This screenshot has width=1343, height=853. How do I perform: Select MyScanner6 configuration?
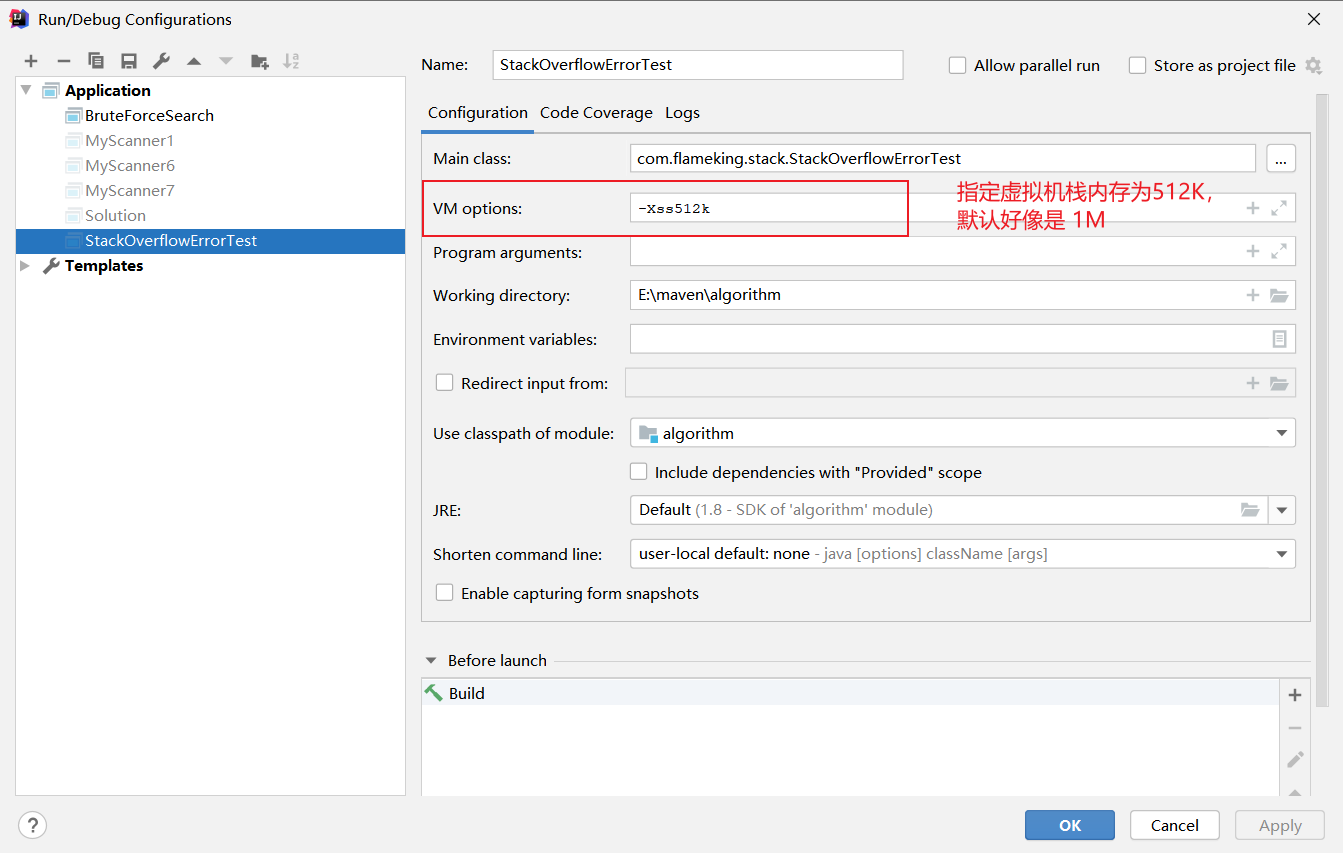click(x=129, y=165)
